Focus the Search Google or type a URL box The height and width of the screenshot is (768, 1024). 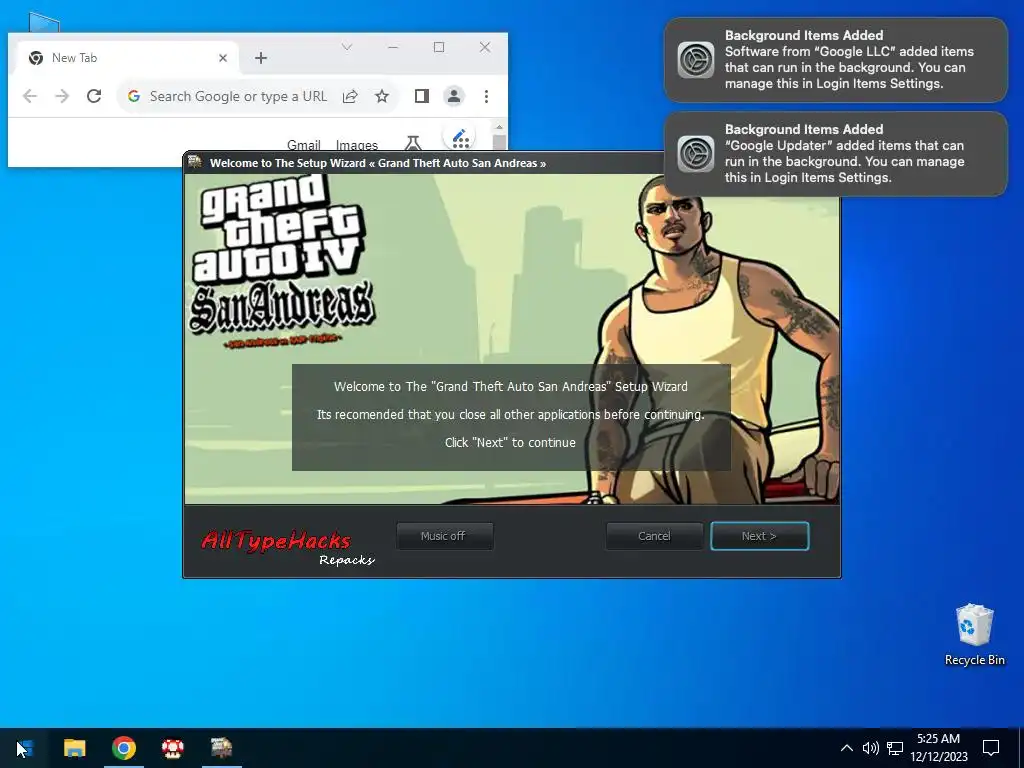click(x=238, y=96)
